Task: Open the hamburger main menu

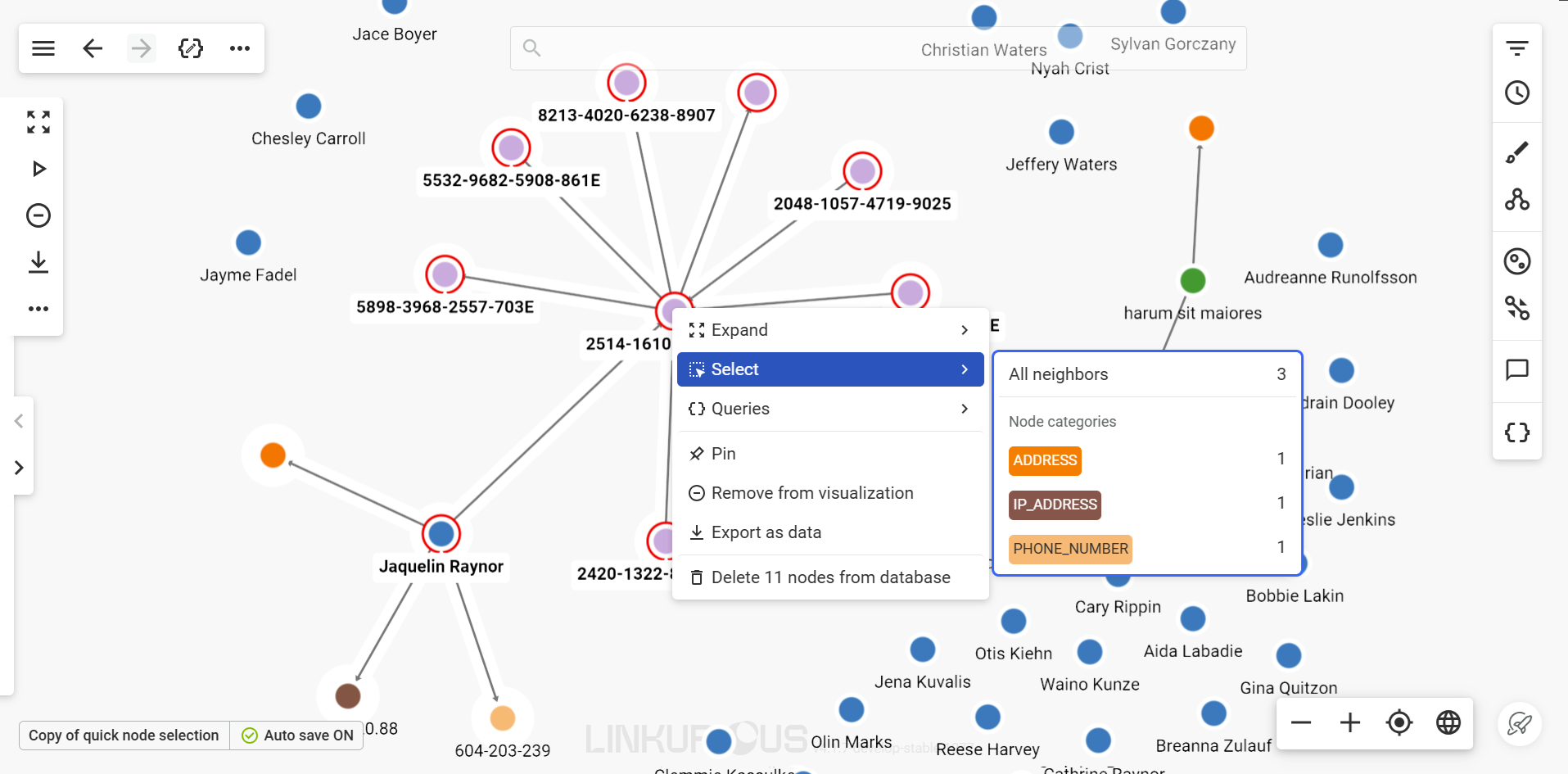Action: pos(43,48)
